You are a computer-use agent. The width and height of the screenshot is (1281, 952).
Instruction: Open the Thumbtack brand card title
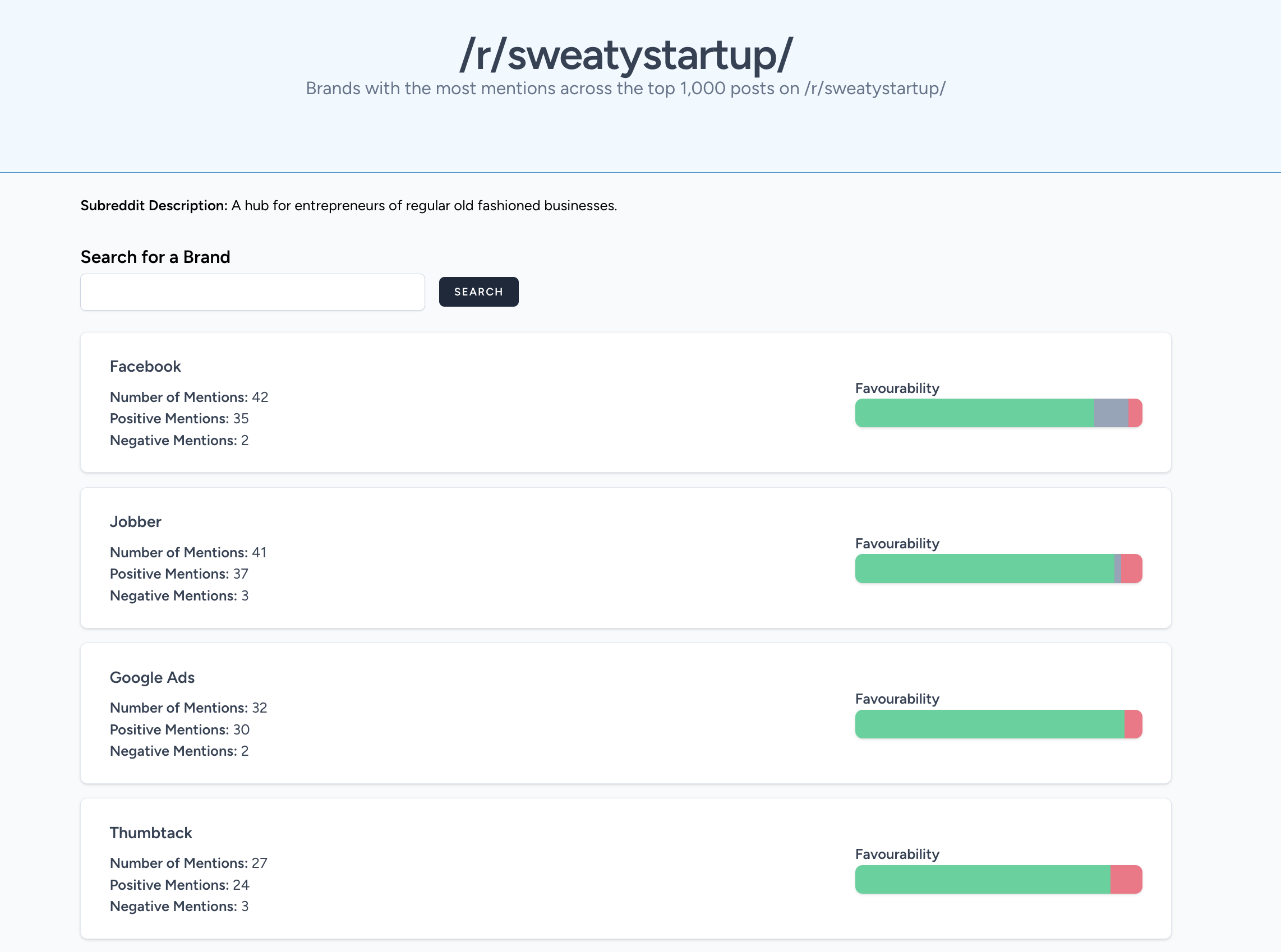point(151,833)
